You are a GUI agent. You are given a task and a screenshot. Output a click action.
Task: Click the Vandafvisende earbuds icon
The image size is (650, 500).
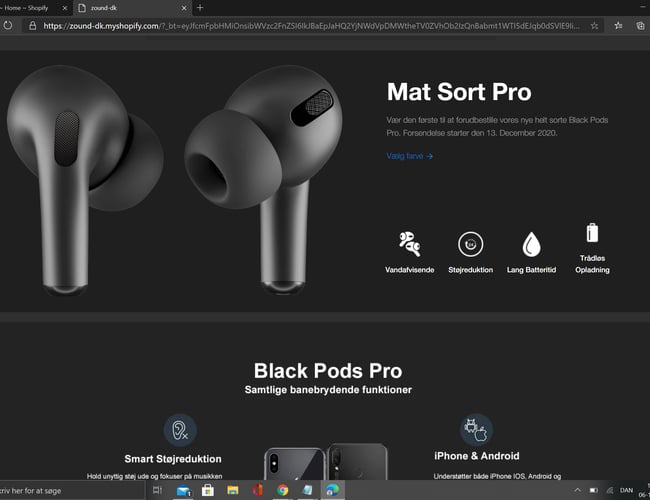pos(408,243)
